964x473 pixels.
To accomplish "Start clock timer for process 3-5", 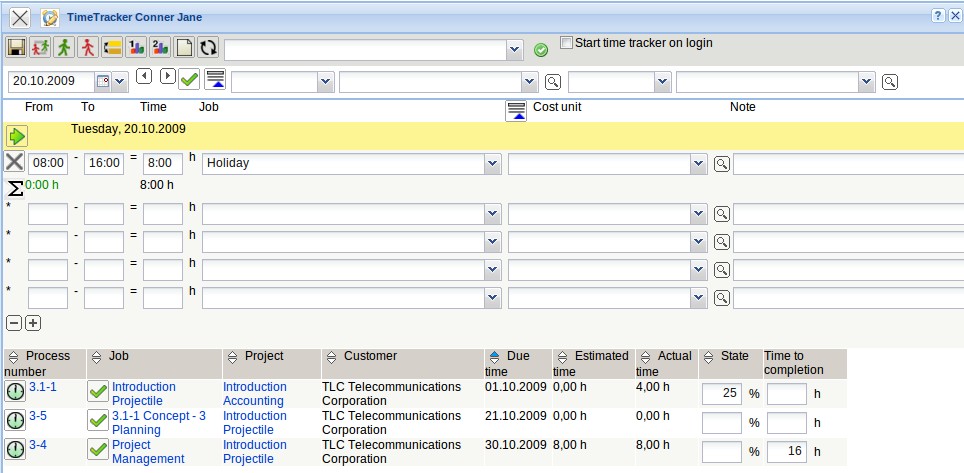I will click(x=15, y=421).
